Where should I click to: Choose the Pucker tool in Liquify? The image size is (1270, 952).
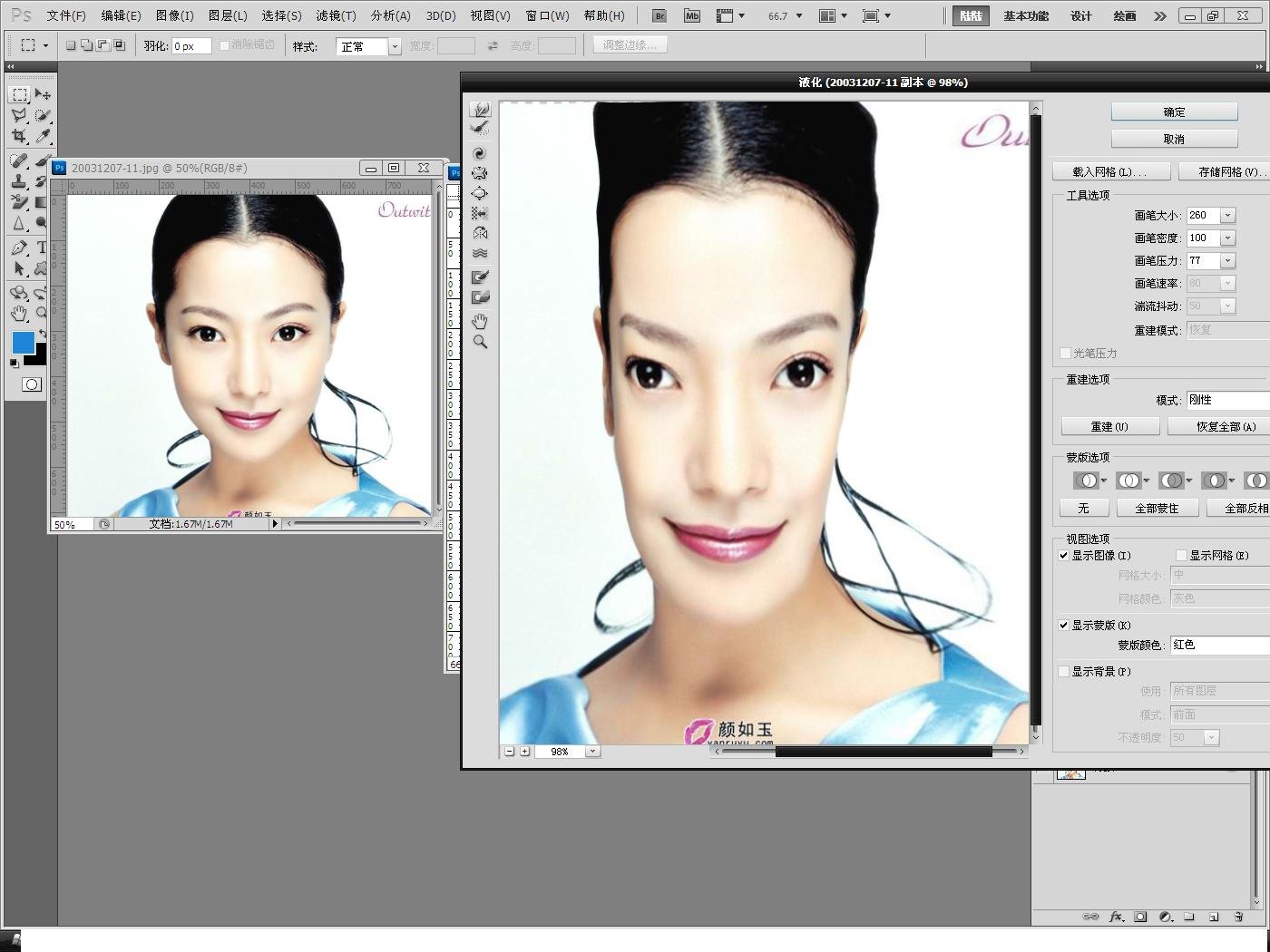[480, 173]
